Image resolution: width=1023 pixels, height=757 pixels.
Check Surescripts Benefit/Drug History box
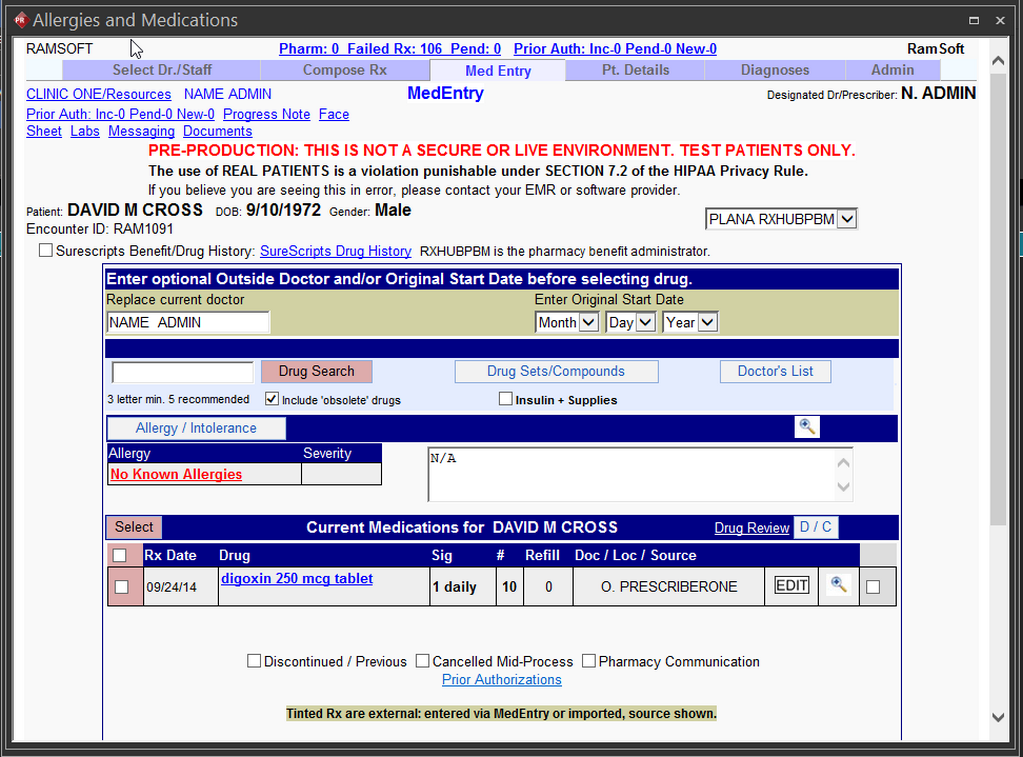pyautogui.click(x=46, y=251)
